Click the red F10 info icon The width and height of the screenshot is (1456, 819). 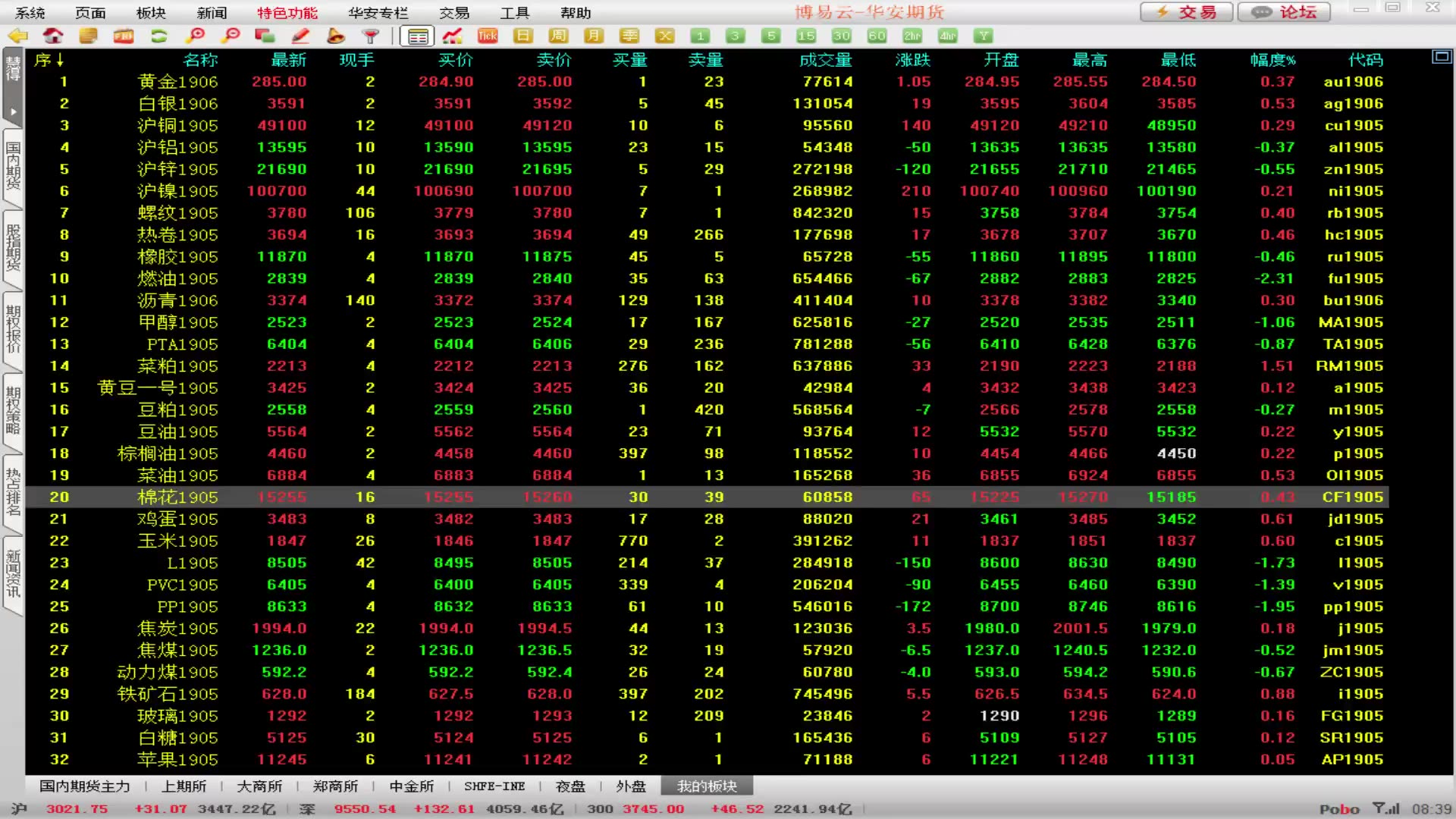pos(124,36)
